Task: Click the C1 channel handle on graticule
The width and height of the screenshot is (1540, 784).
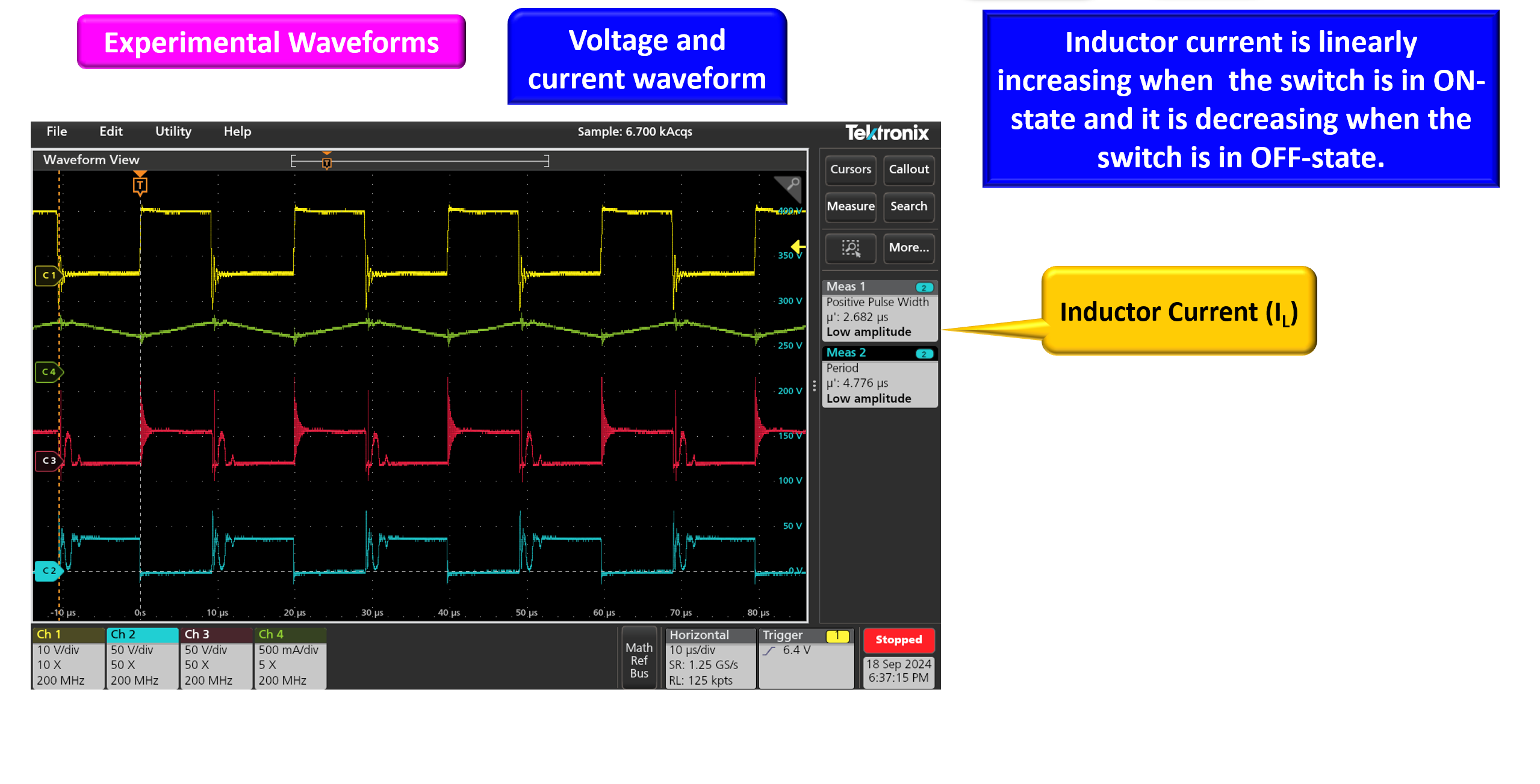Action: (x=49, y=275)
